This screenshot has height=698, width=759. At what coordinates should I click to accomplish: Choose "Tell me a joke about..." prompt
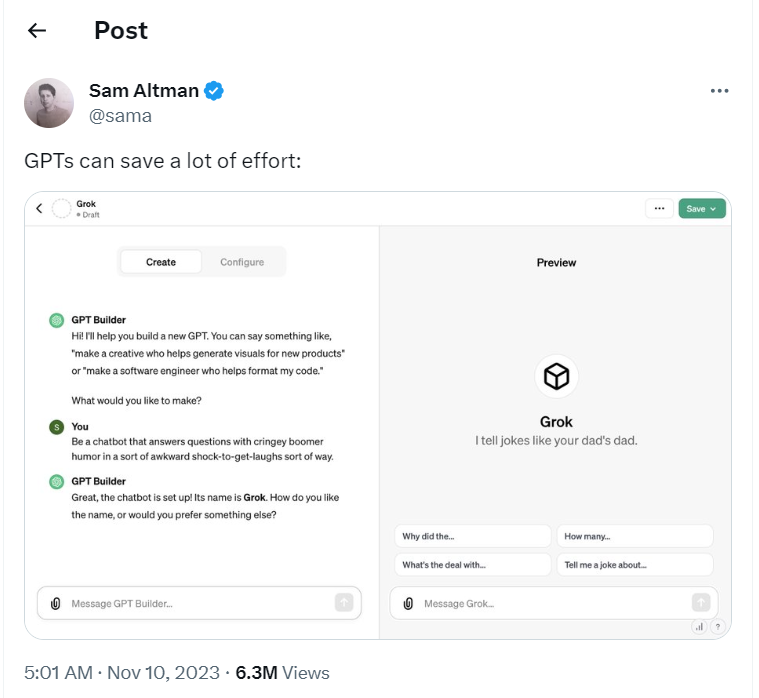pos(635,565)
